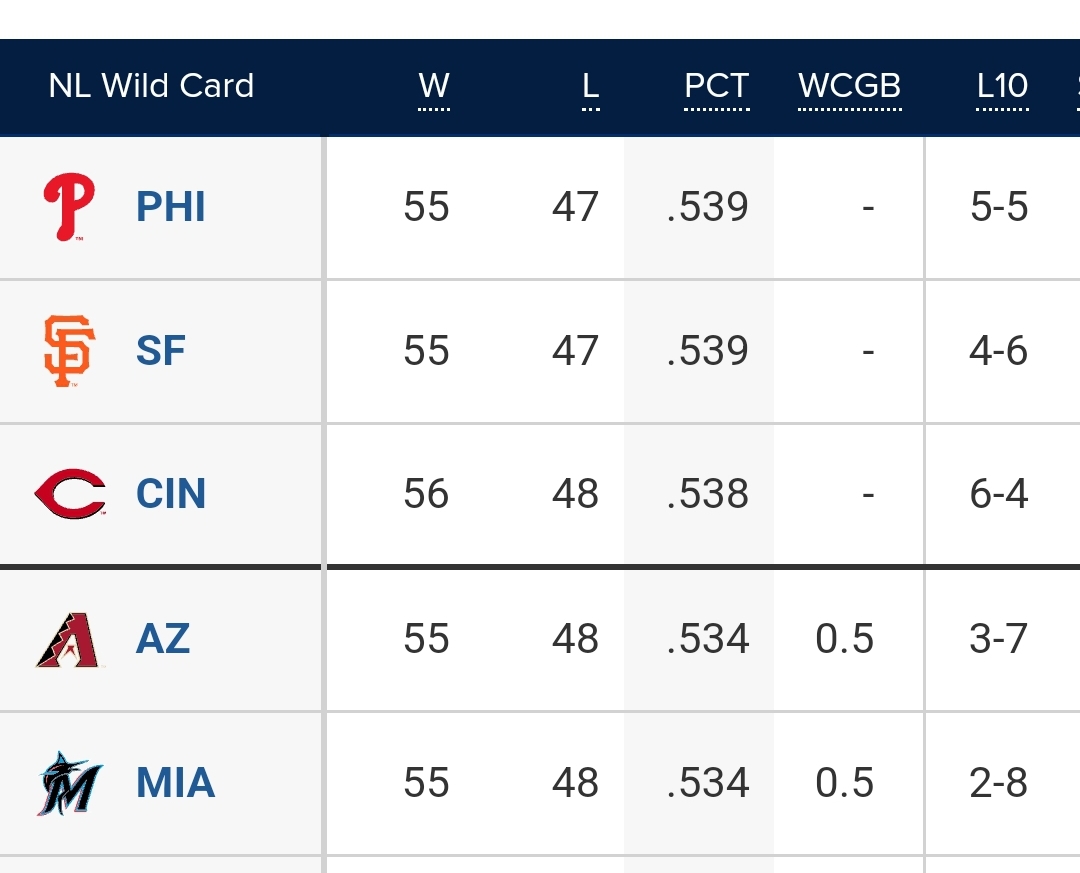Click Miami's 2-8 last ten record
Viewport: 1080px width, 873px height.
pyautogui.click(x=998, y=782)
